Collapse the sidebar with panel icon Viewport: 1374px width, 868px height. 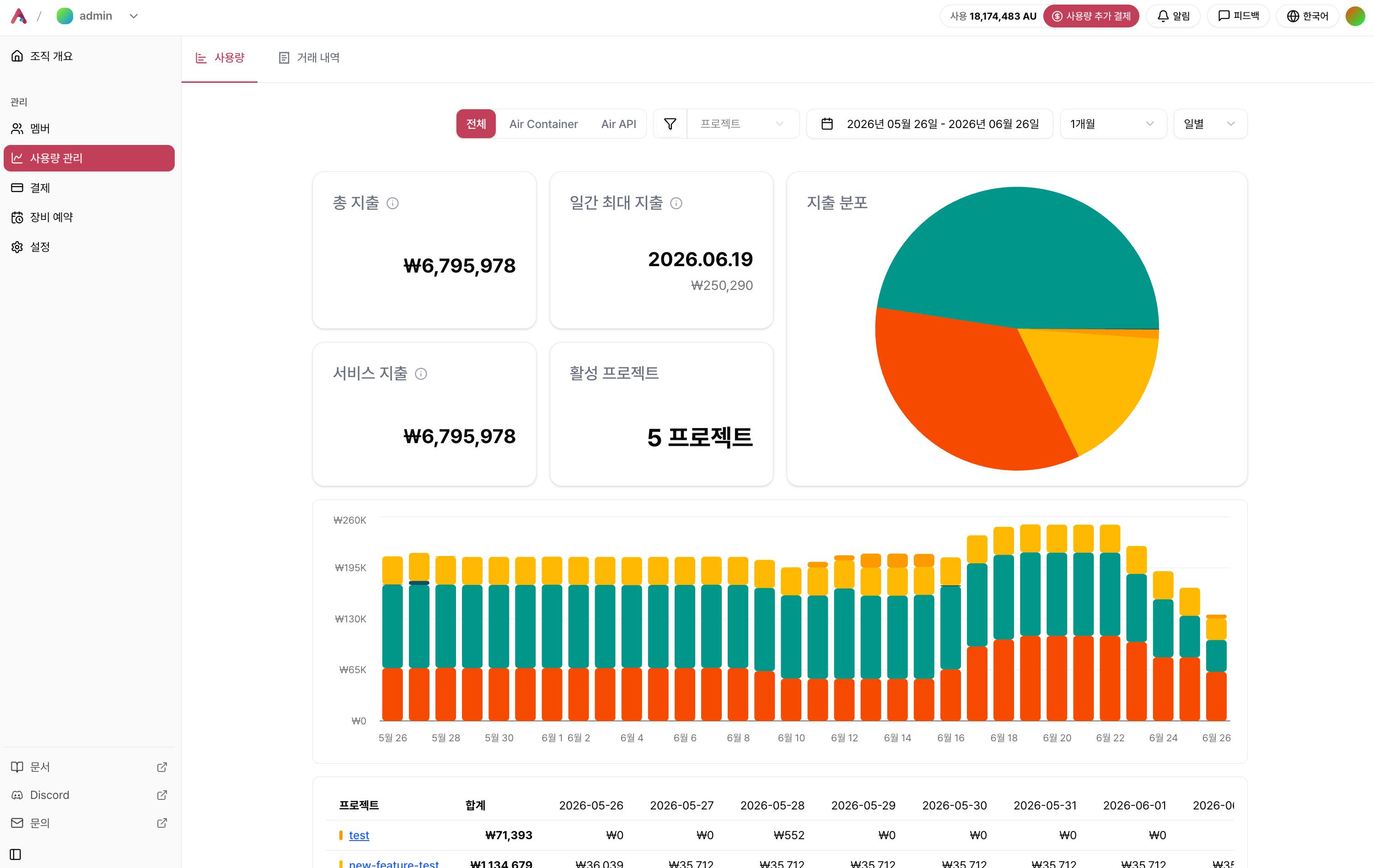click(x=16, y=854)
